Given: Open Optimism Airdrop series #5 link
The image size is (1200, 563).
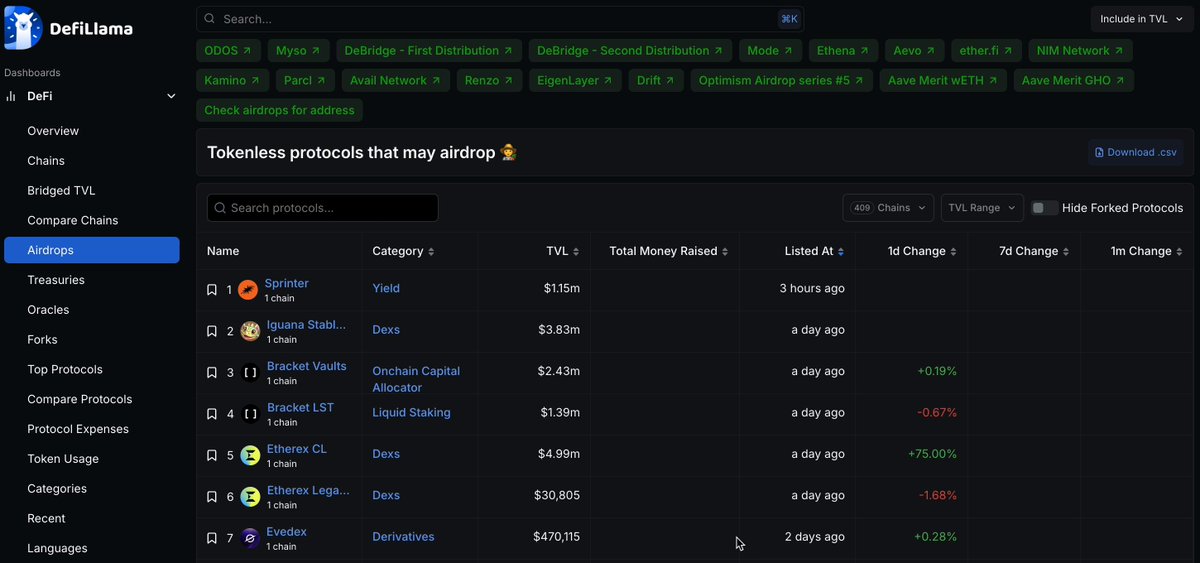Looking at the screenshot, I should 782,80.
